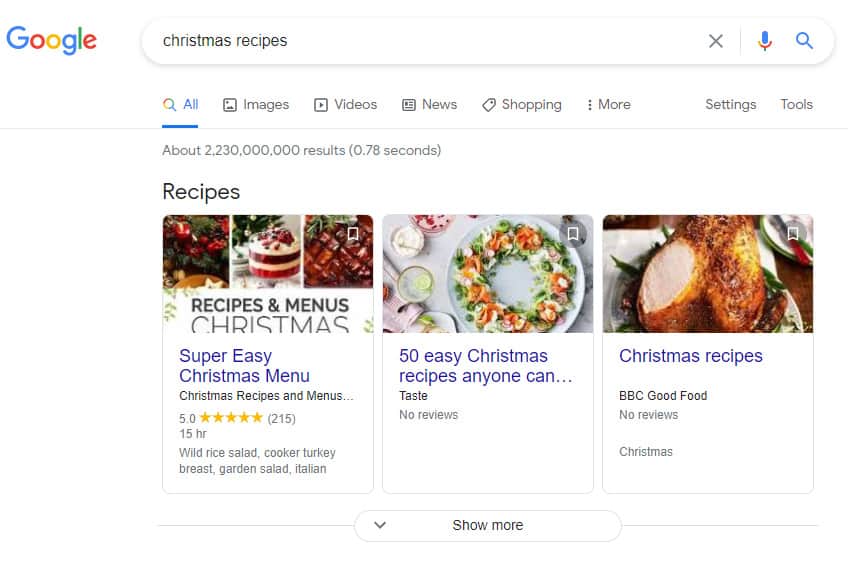Focus the christmas recipes search field
848x562 pixels.
tap(420, 41)
